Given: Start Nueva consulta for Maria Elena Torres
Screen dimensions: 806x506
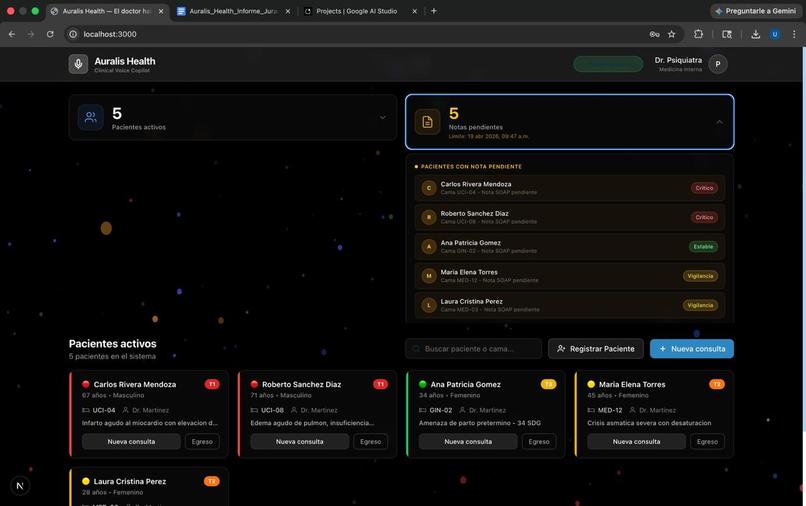Looking at the screenshot, I should (x=636, y=441).
